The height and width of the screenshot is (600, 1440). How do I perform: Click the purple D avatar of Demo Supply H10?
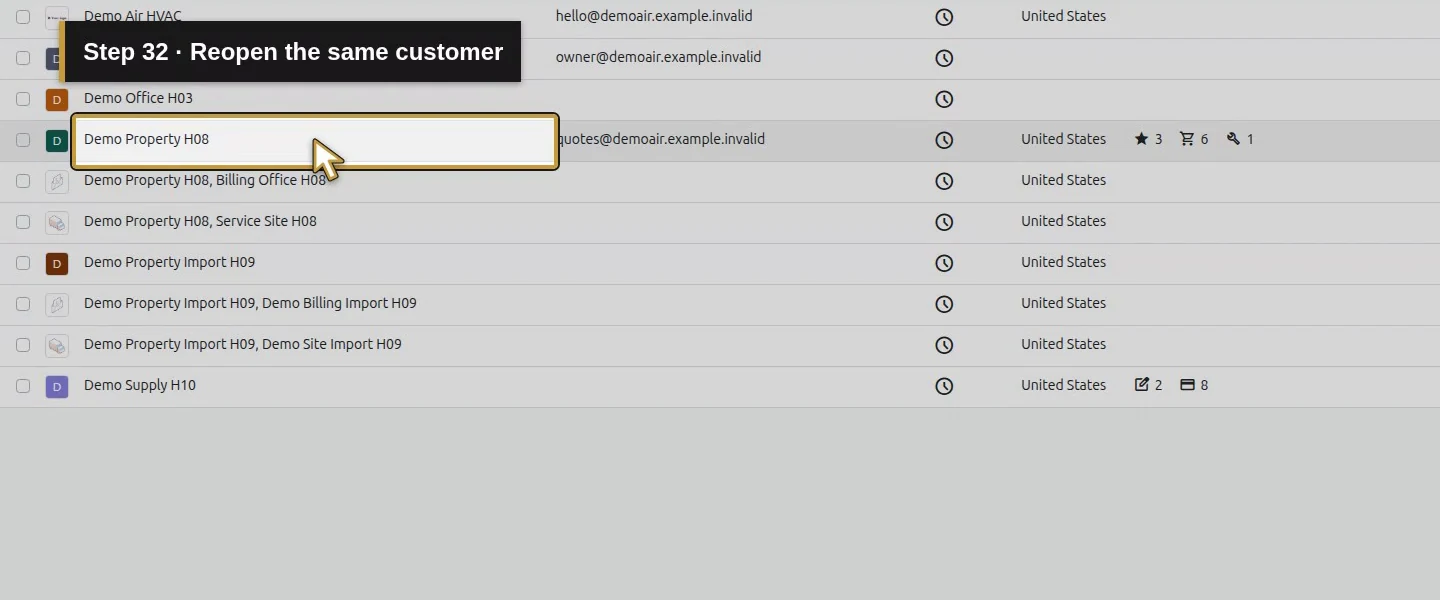[x=57, y=386]
